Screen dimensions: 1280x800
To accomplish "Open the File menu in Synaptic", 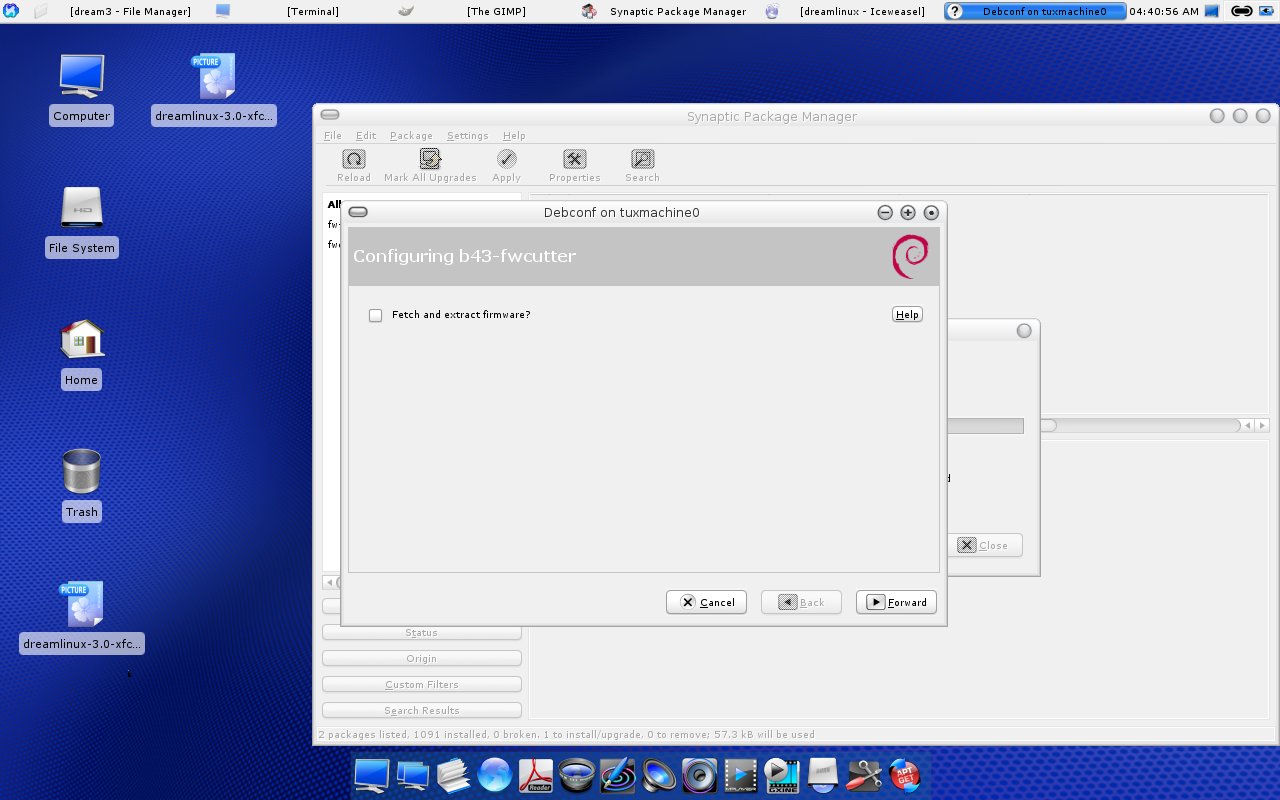I will click(x=333, y=135).
